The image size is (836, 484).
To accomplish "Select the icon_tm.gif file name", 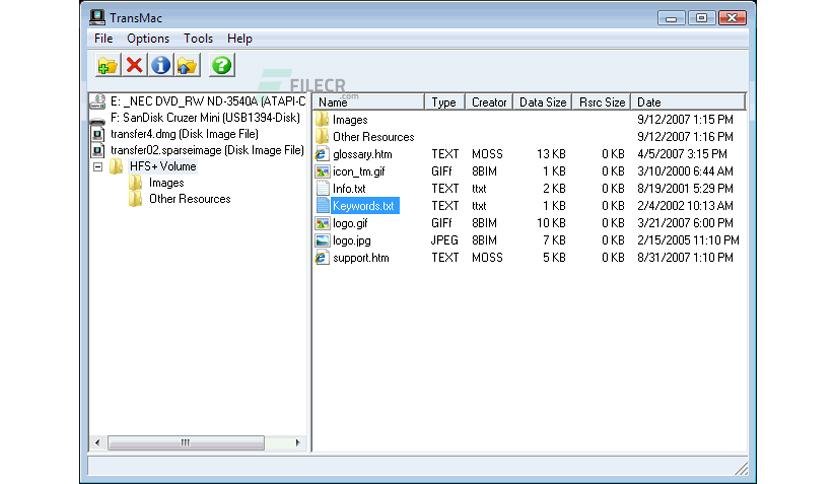I will point(359,171).
